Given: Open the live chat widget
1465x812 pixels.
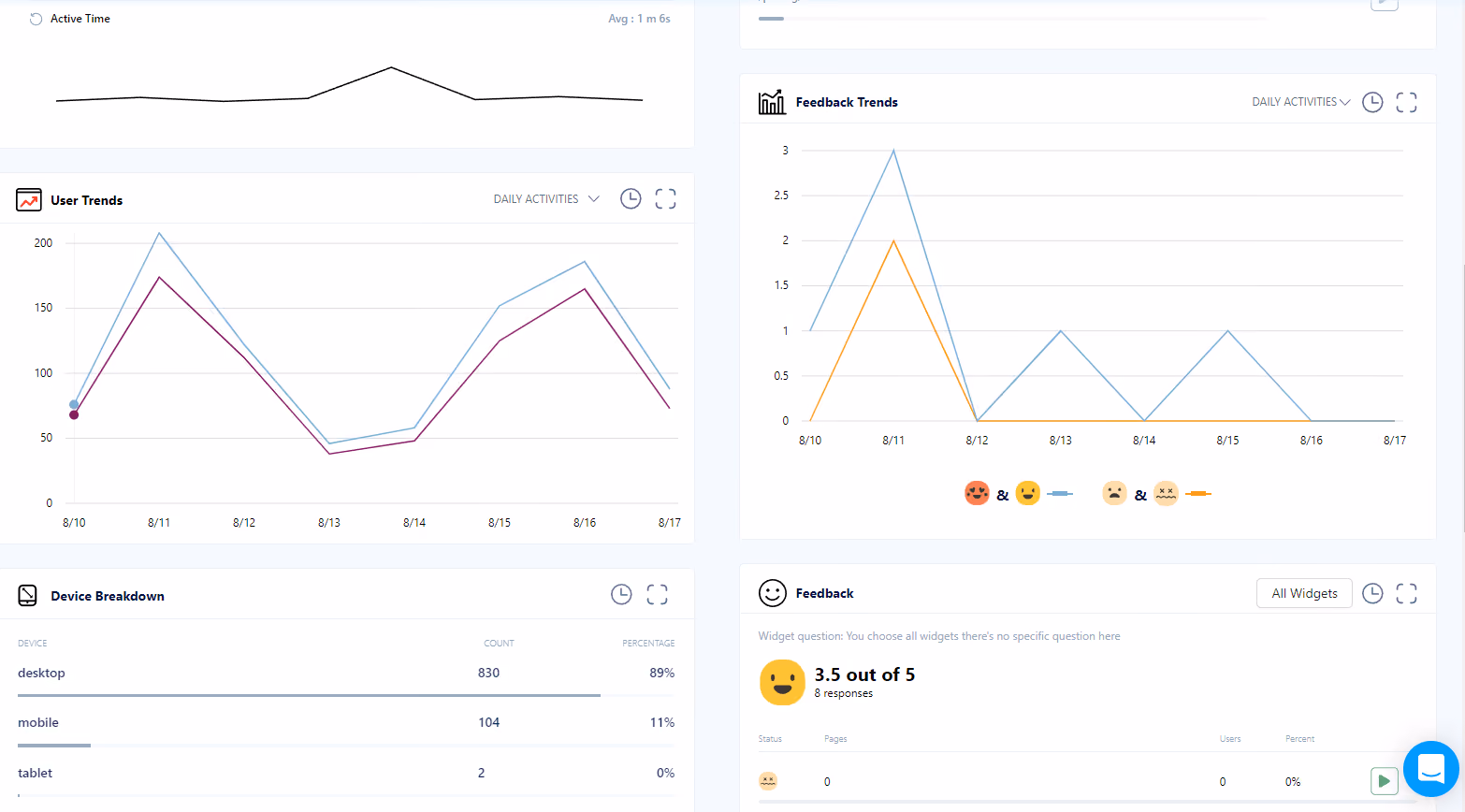Looking at the screenshot, I should point(1431,769).
